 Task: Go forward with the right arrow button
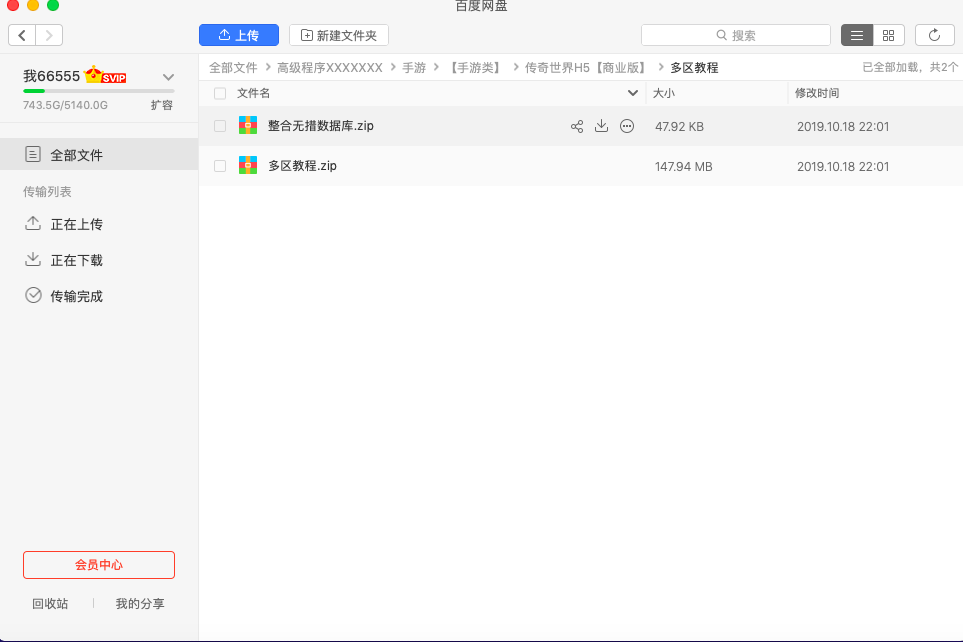tap(49, 35)
